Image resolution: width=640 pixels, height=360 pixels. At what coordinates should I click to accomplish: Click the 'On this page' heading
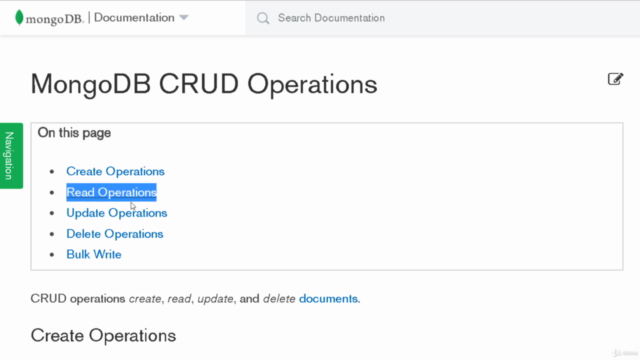74,133
